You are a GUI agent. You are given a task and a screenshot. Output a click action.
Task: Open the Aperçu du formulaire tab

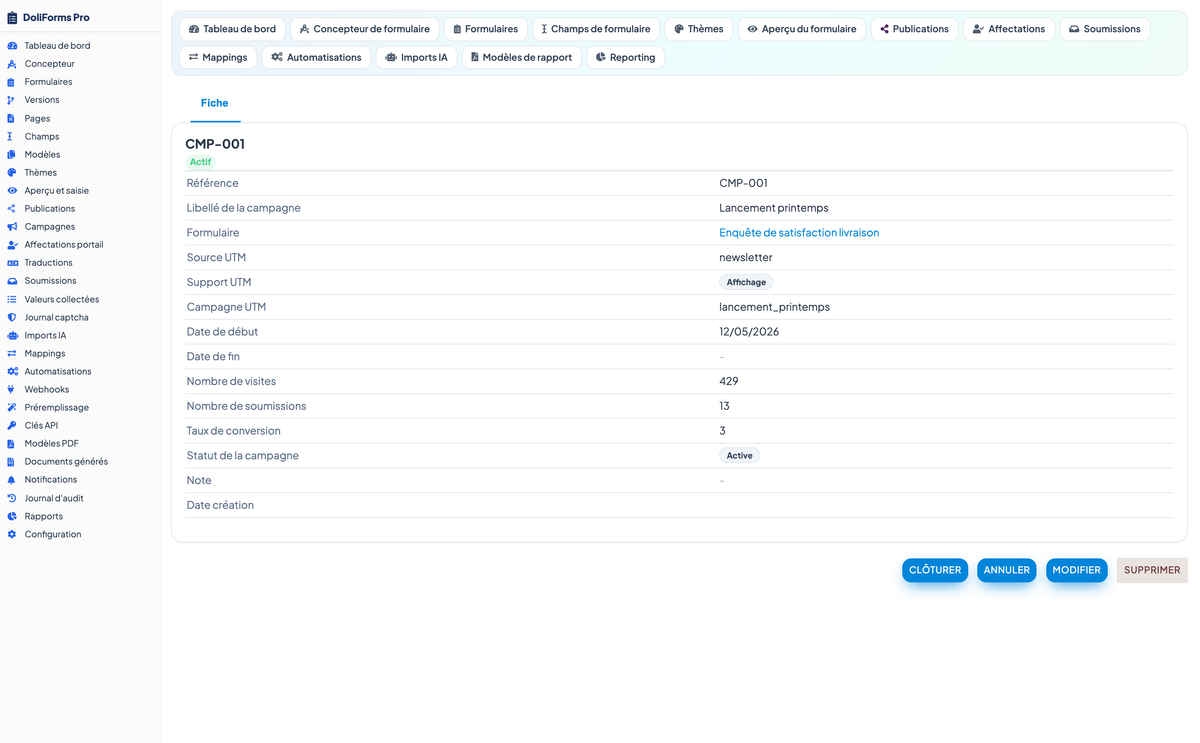point(802,29)
